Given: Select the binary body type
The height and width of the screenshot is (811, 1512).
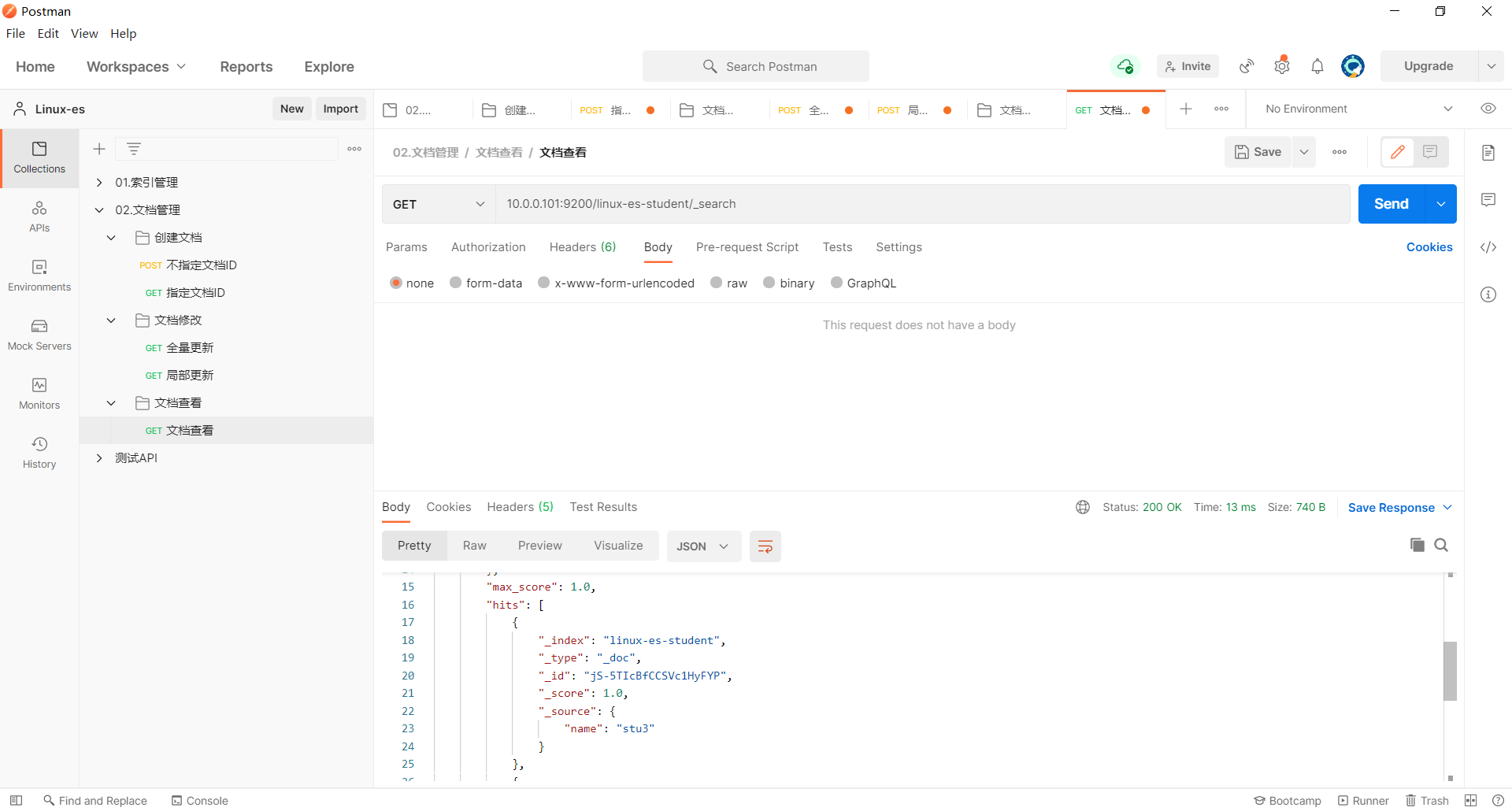Looking at the screenshot, I should [769, 283].
